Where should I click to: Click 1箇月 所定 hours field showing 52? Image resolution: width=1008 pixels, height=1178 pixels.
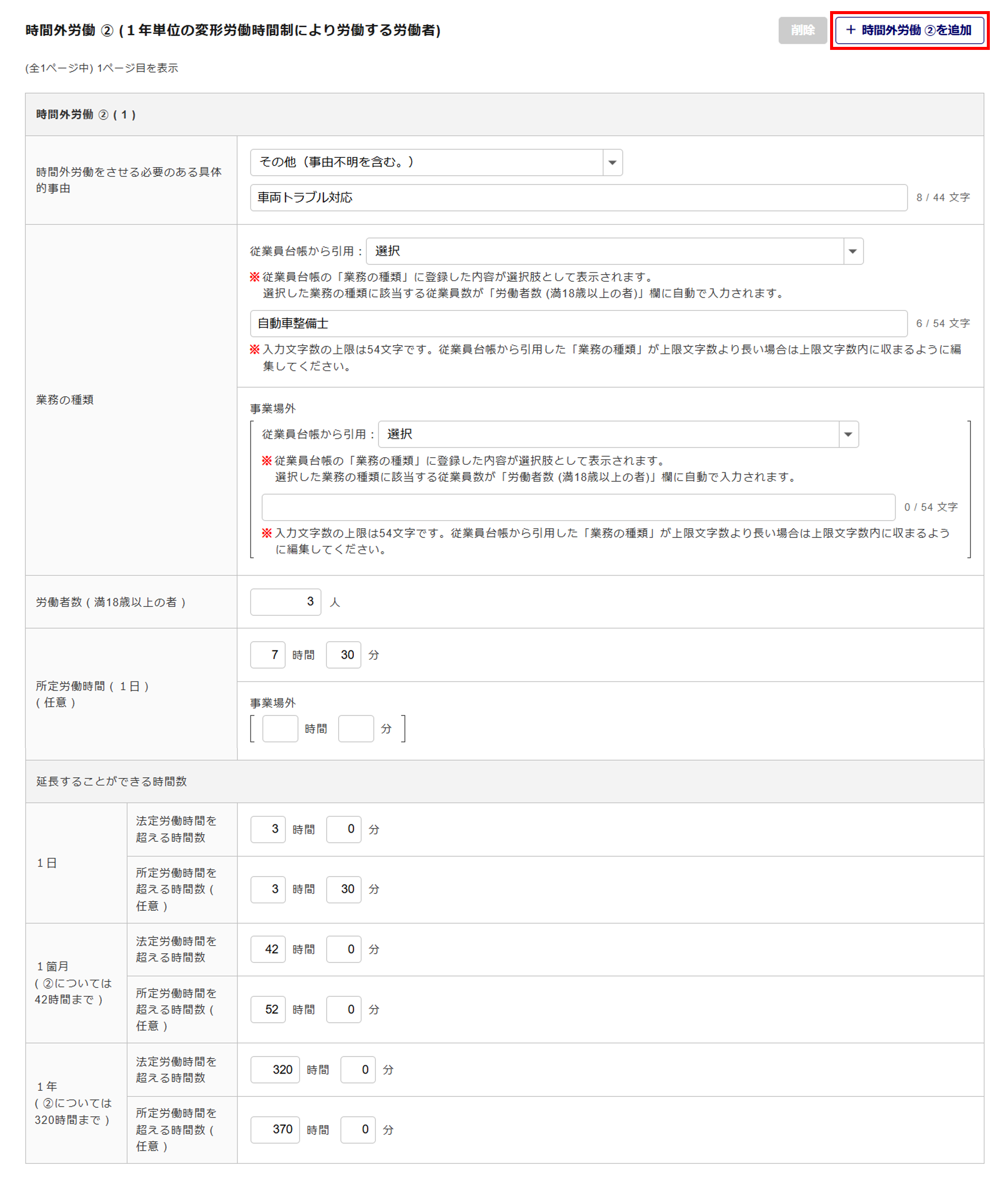coord(268,1010)
